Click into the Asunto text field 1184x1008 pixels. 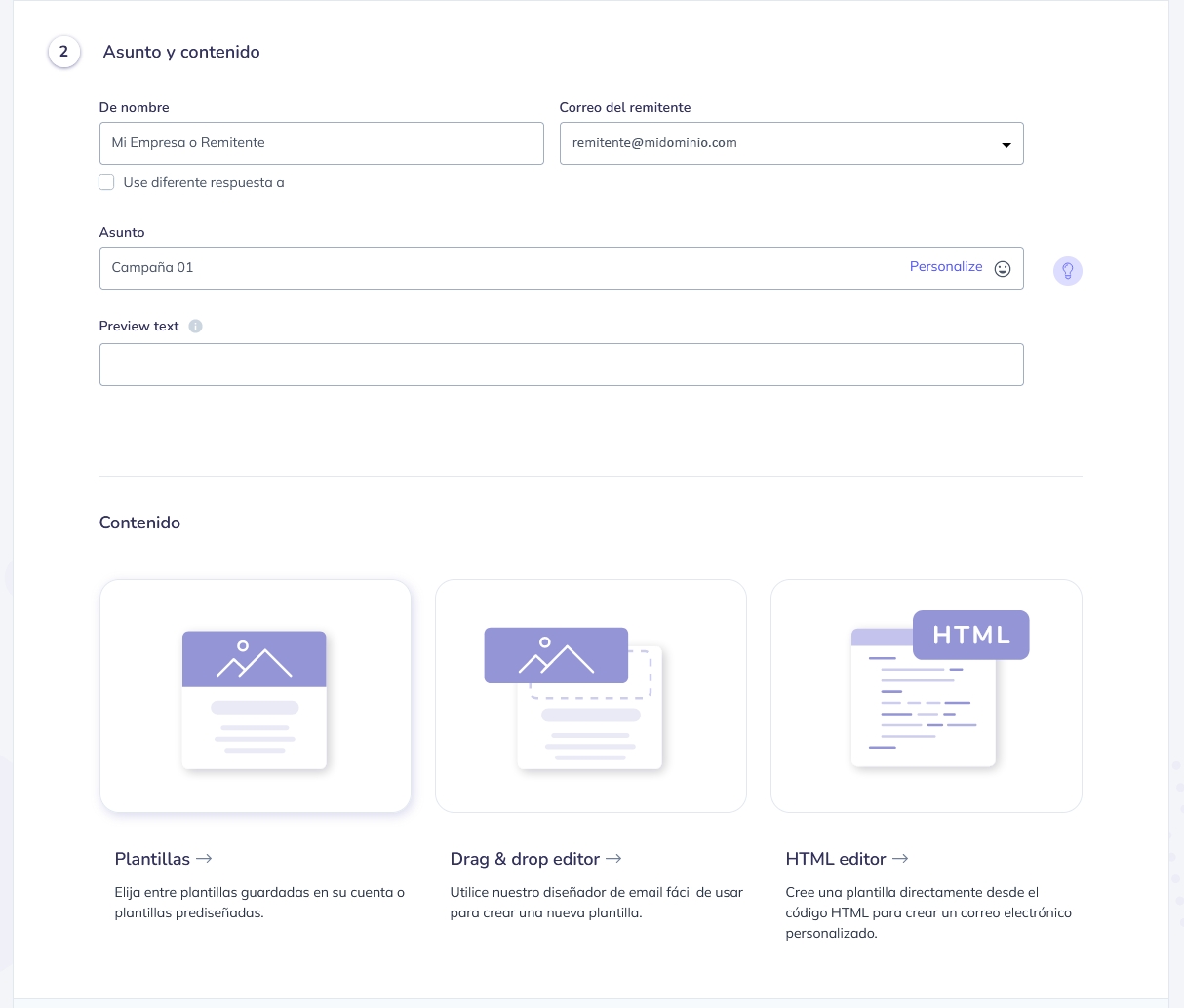pos(488,268)
